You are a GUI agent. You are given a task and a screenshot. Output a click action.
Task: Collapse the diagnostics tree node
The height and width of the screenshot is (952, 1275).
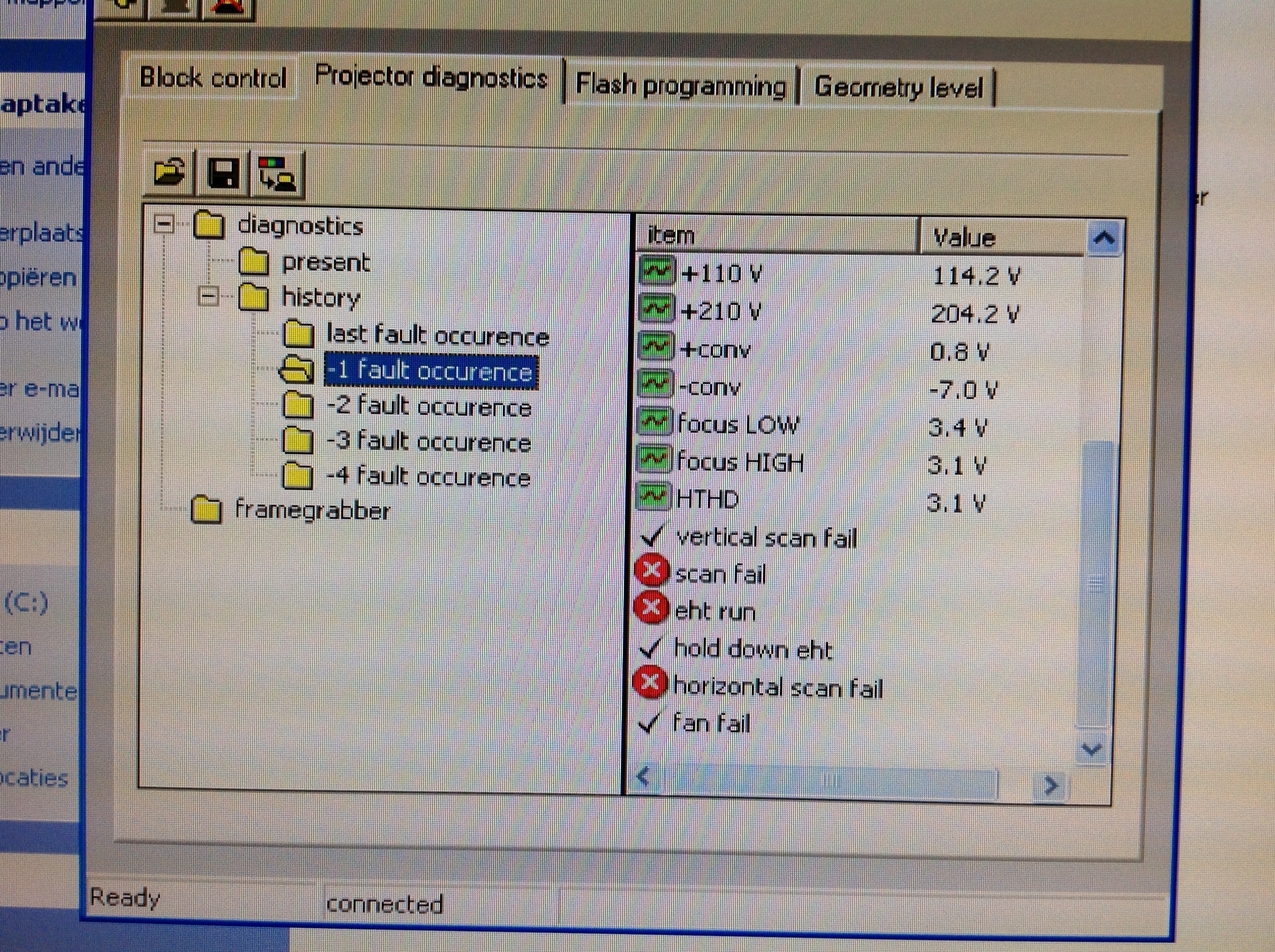coord(165,224)
